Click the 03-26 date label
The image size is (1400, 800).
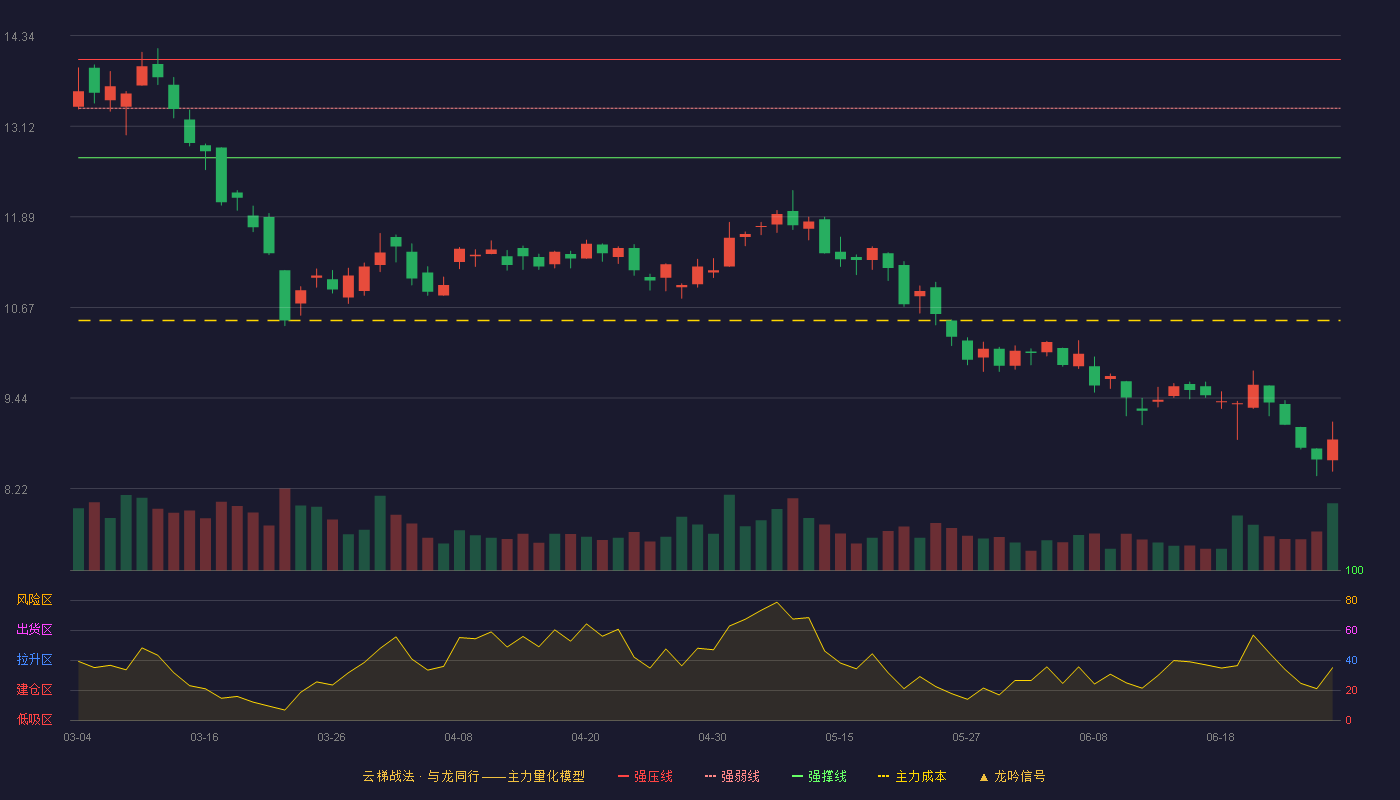(x=331, y=737)
